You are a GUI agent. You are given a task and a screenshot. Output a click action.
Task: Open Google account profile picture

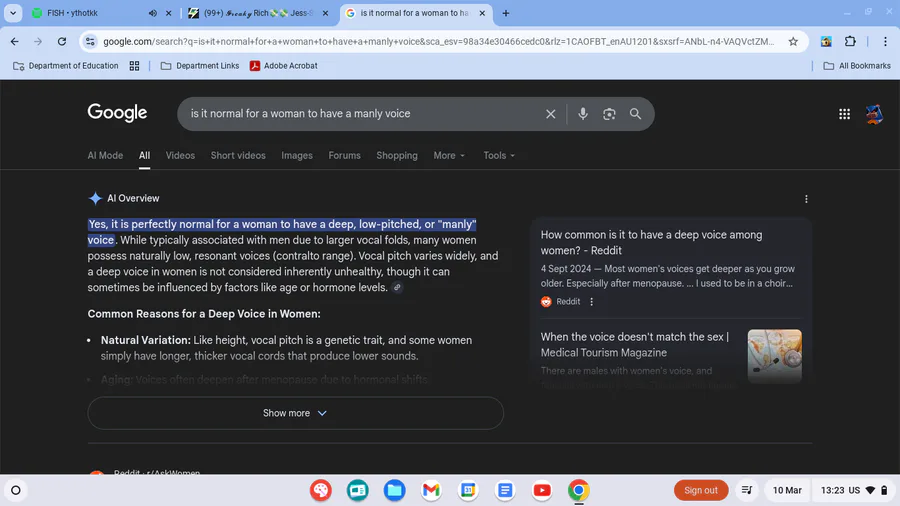[874, 114]
